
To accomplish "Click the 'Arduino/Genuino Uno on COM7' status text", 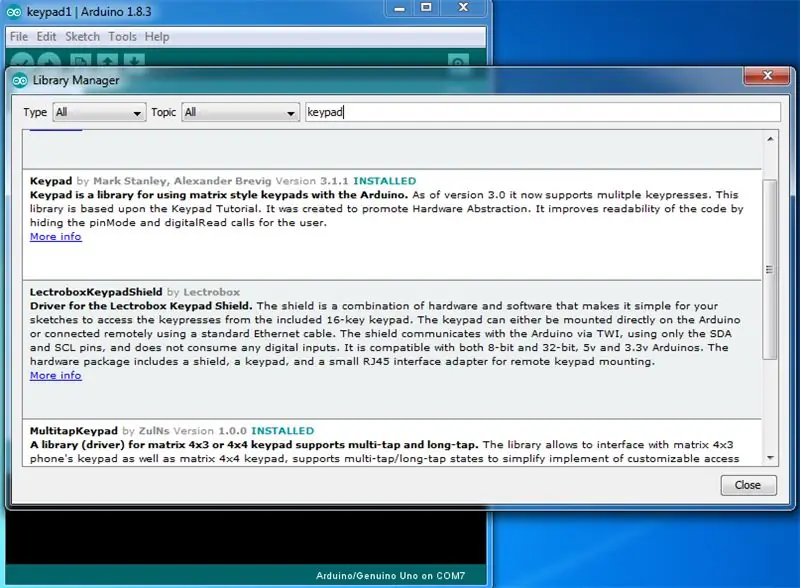I will tap(390, 576).
